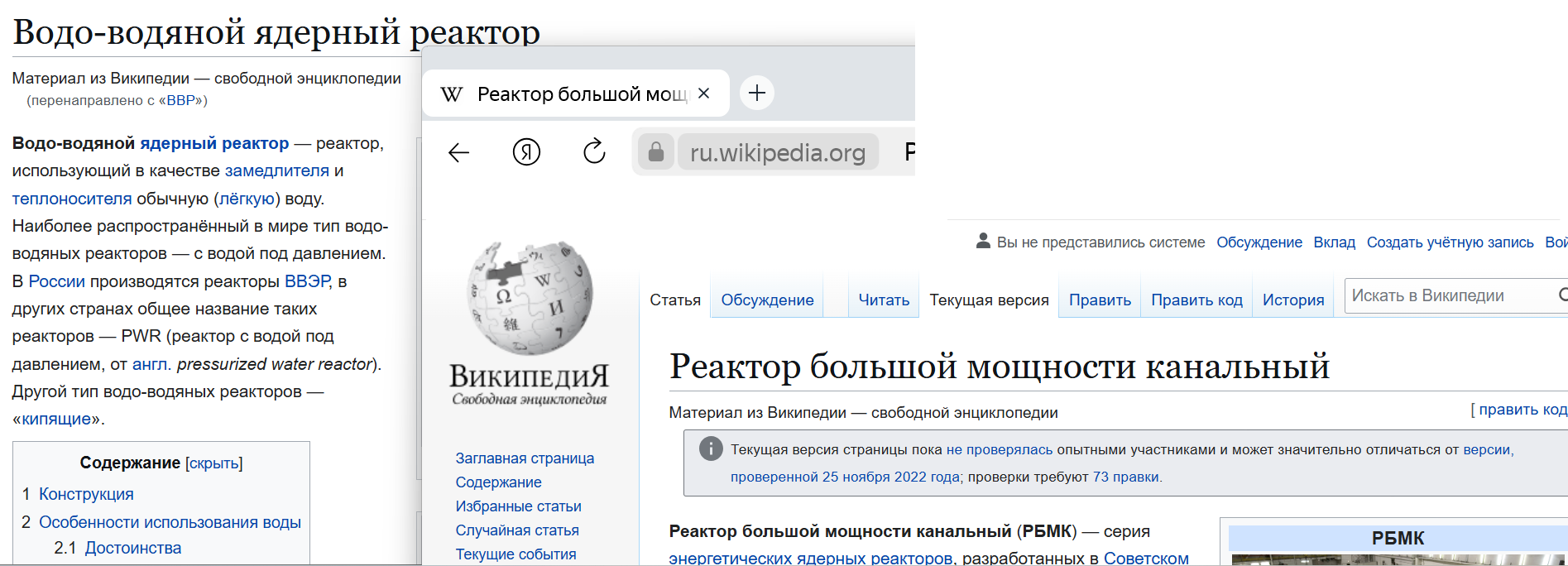Jump to 1 Конструкция in contents
The height and width of the screenshot is (566, 1568).
78,494
